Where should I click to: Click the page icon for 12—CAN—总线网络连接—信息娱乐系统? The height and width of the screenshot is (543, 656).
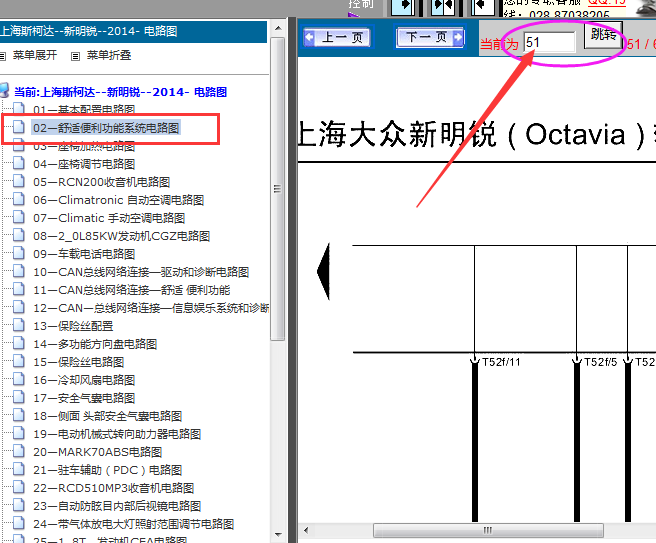click(x=18, y=307)
